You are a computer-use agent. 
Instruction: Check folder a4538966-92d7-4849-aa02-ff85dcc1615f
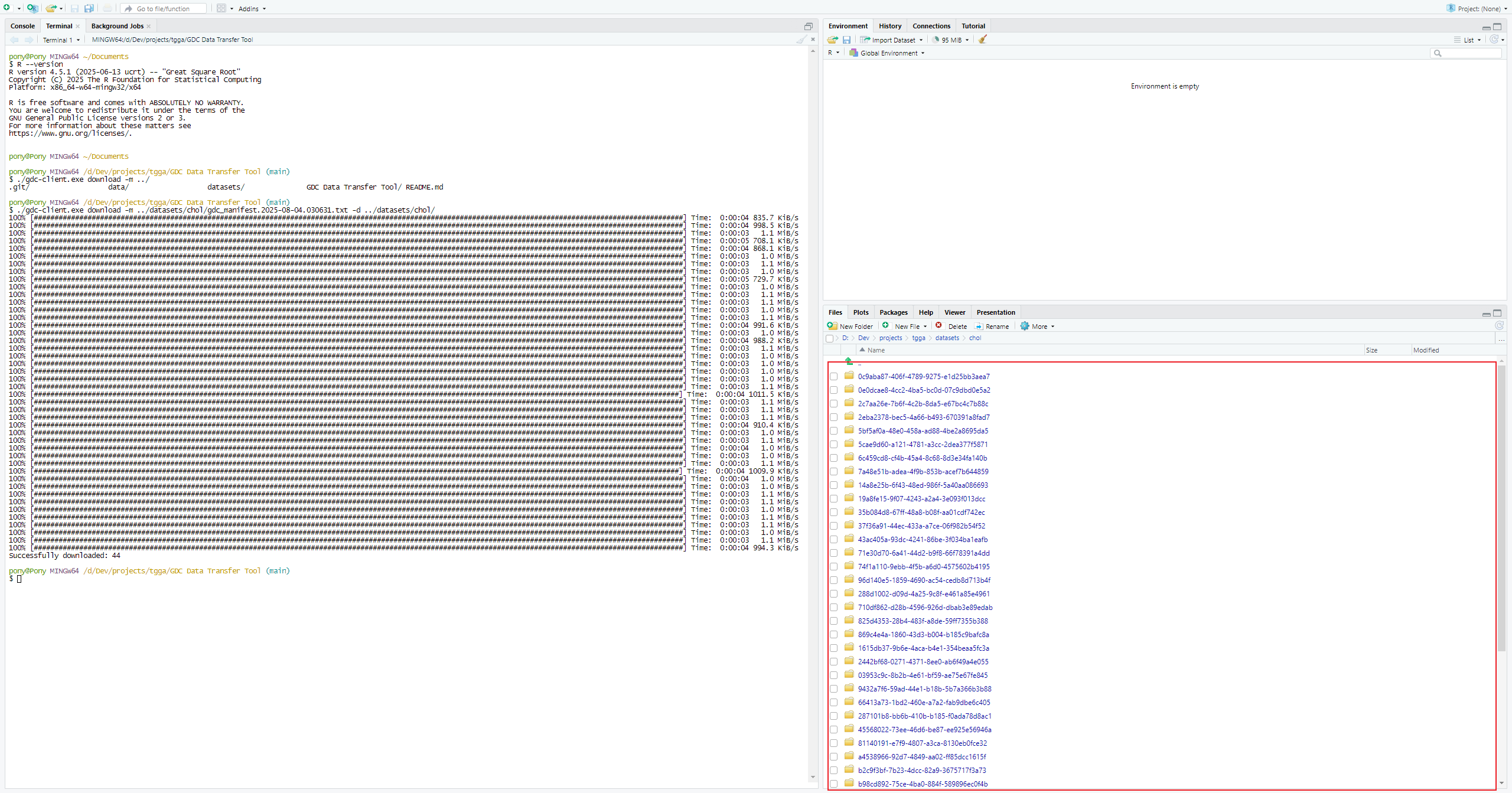tap(833, 756)
